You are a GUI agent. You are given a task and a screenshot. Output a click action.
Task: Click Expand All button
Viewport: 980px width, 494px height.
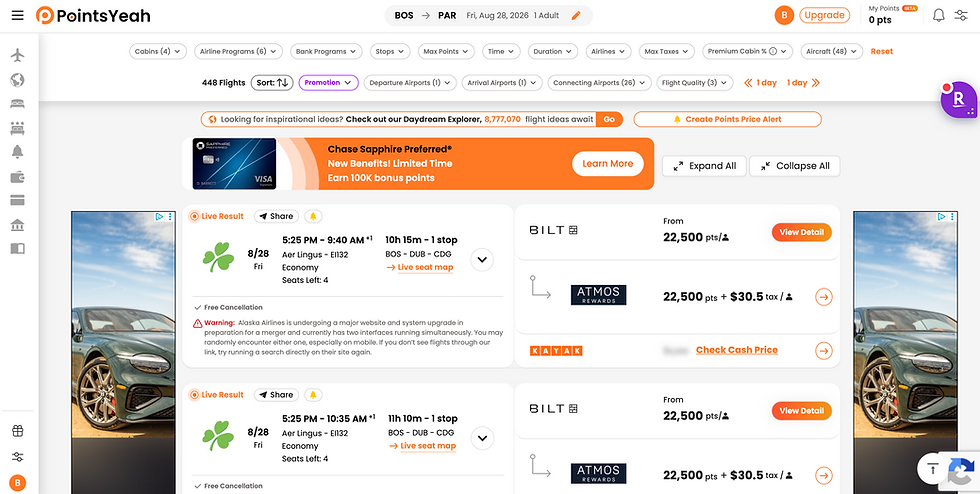(x=704, y=166)
